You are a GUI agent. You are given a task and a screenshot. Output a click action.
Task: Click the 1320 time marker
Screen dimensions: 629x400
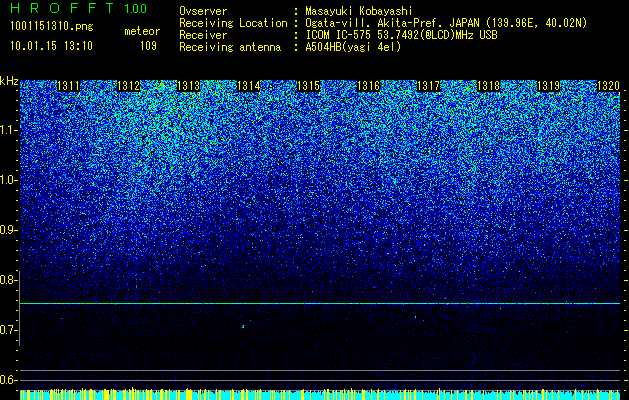[609, 86]
